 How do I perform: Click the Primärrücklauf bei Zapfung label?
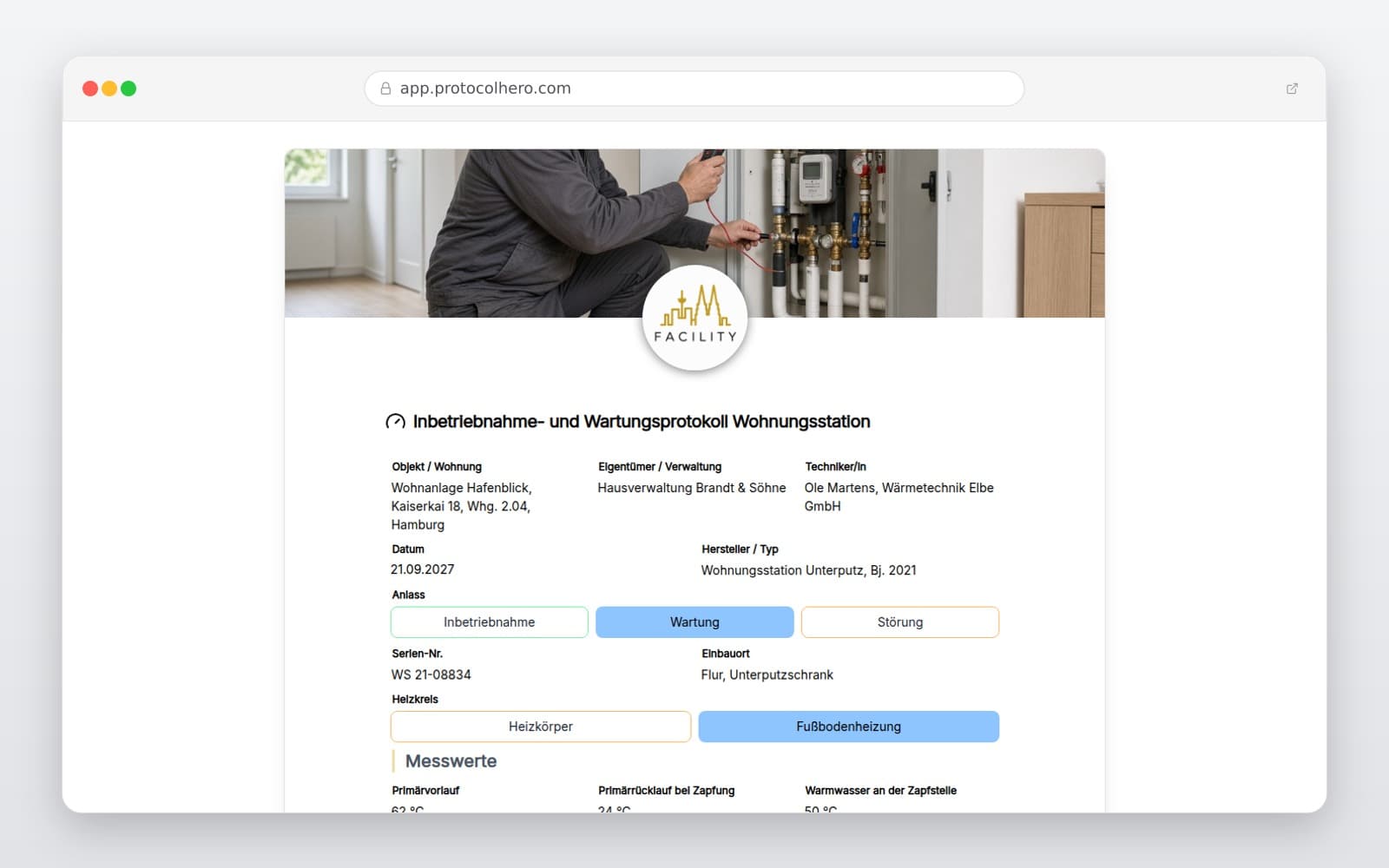coord(667,791)
